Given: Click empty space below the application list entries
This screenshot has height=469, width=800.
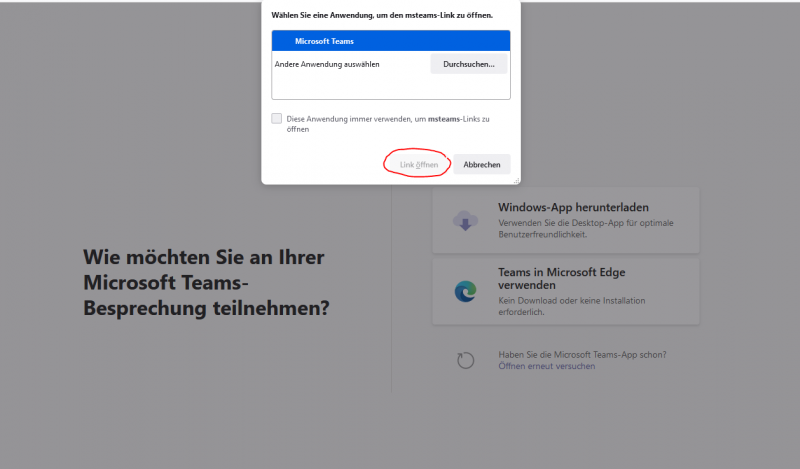Looking at the screenshot, I should click(x=390, y=87).
